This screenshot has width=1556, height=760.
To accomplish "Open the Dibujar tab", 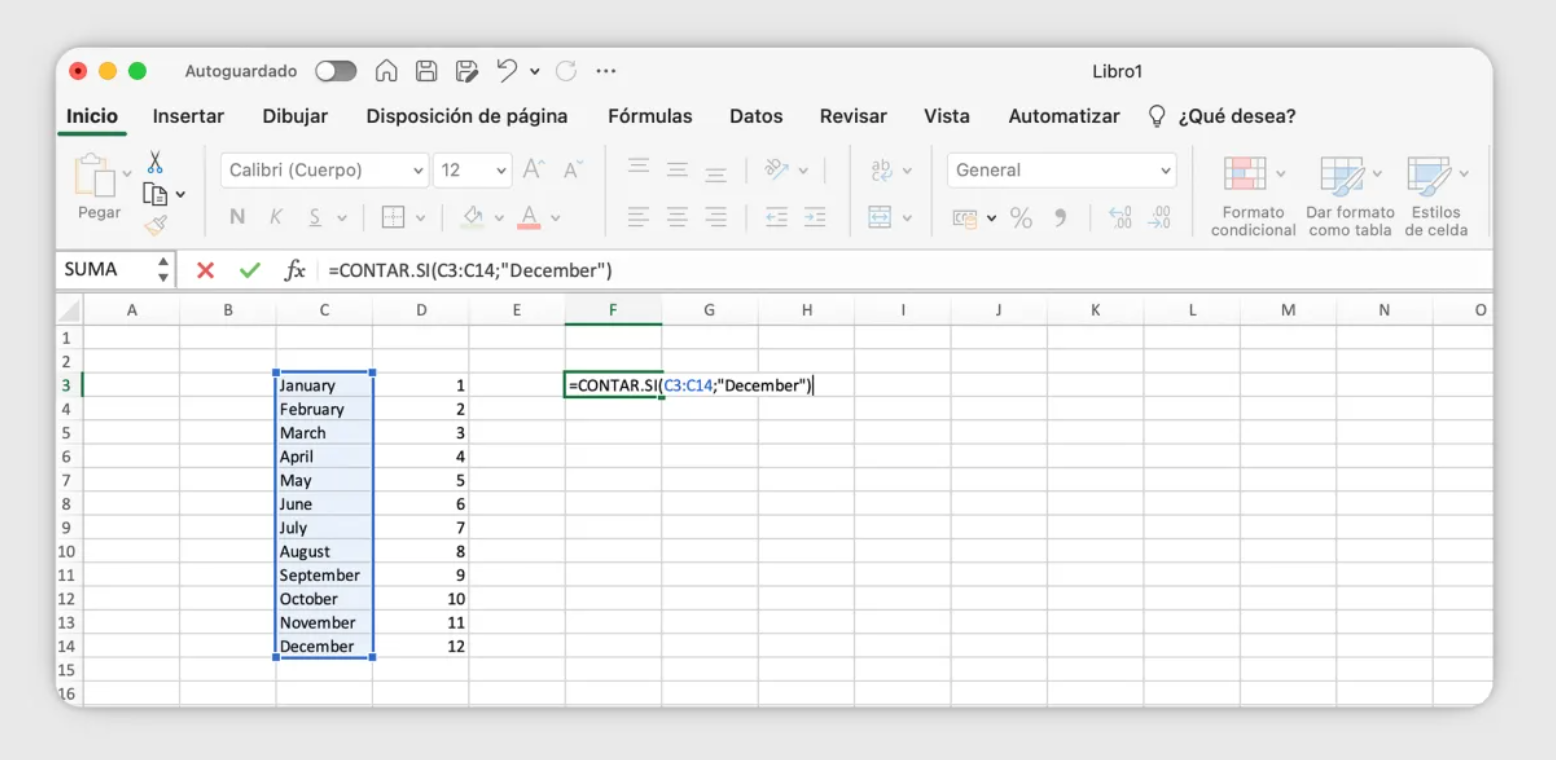I will (x=295, y=116).
